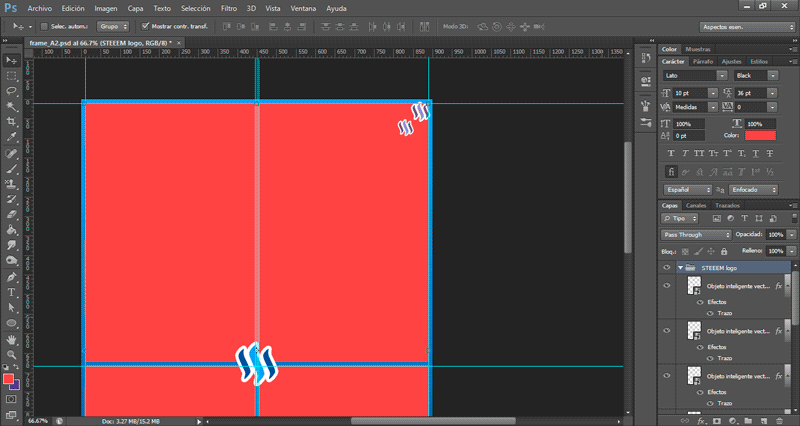Screen dimensions: 800x426
Task: Open the Archivo menu
Action: pos(39,9)
